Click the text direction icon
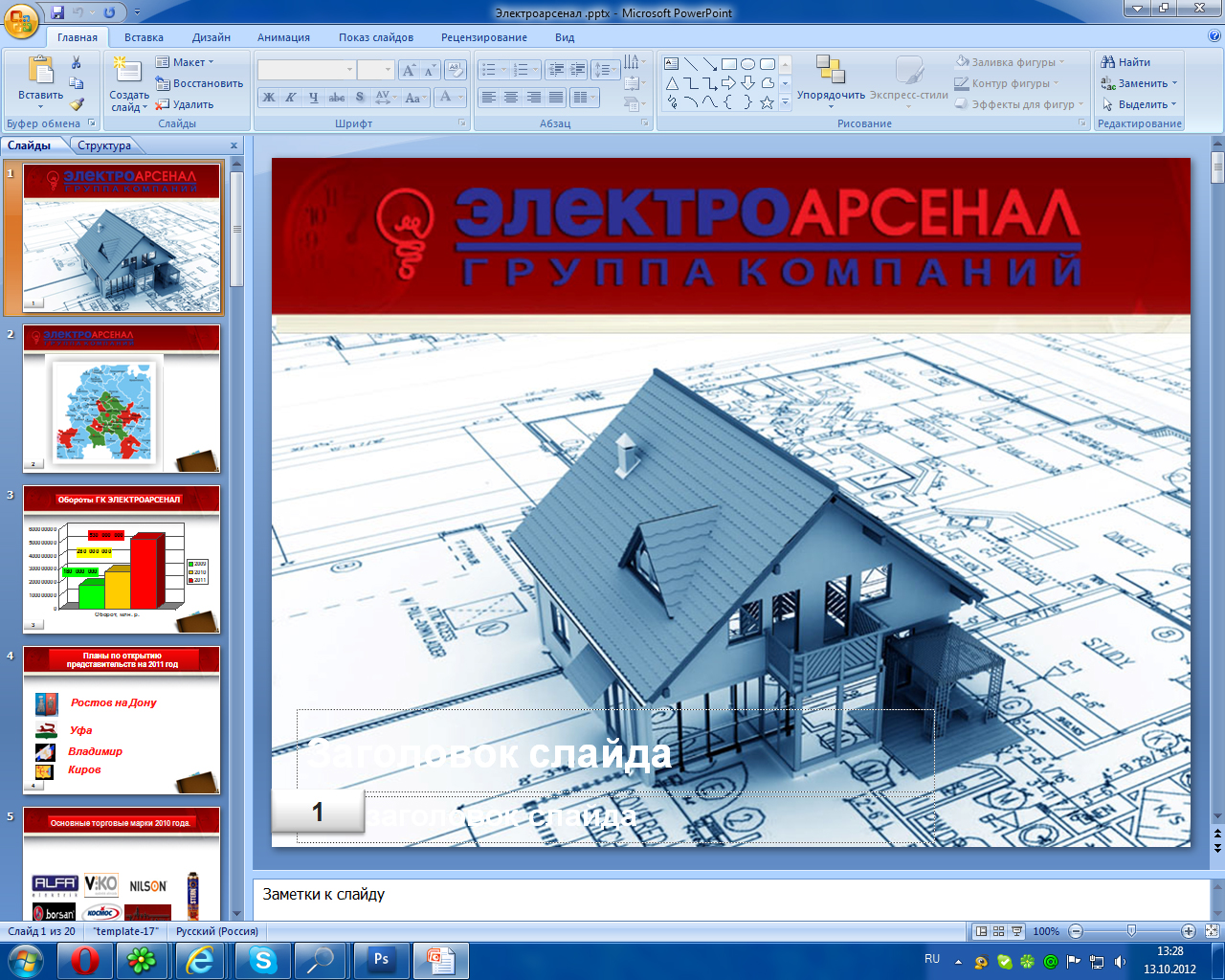 633,63
